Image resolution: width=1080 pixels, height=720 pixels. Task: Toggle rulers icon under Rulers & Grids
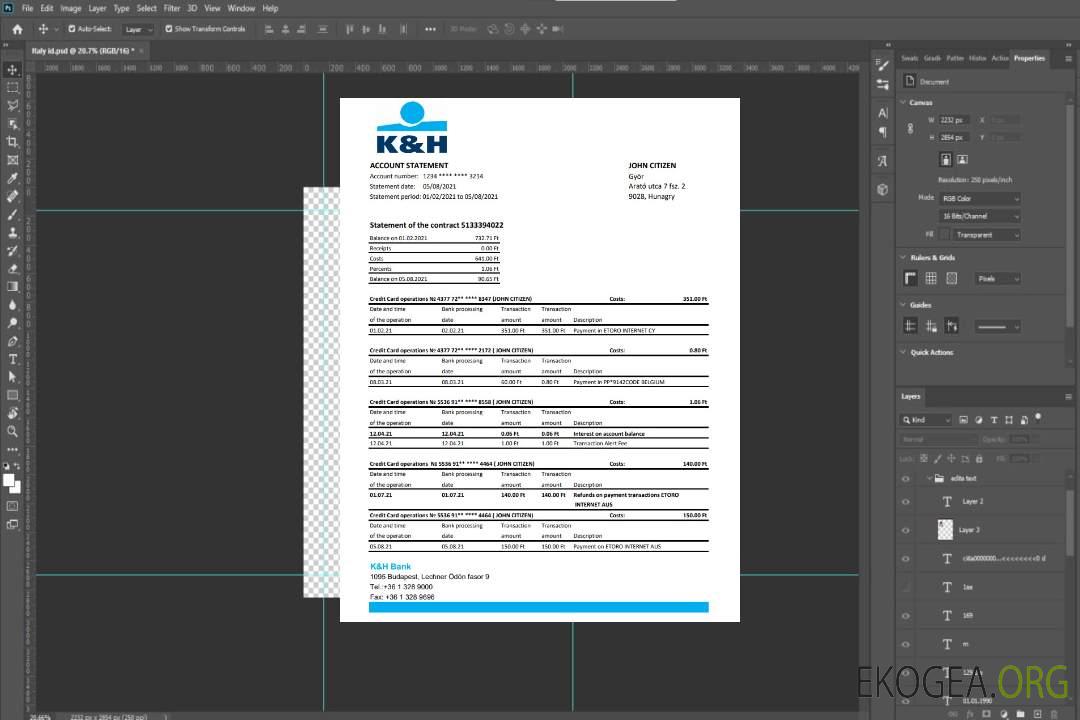coord(911,278)
